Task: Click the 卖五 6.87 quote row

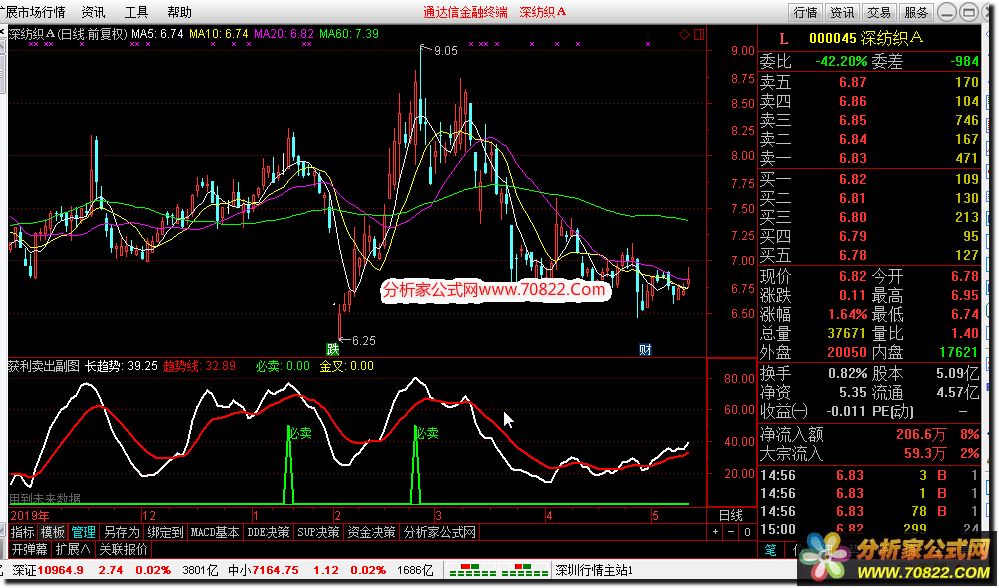Action: pos(869,82)
